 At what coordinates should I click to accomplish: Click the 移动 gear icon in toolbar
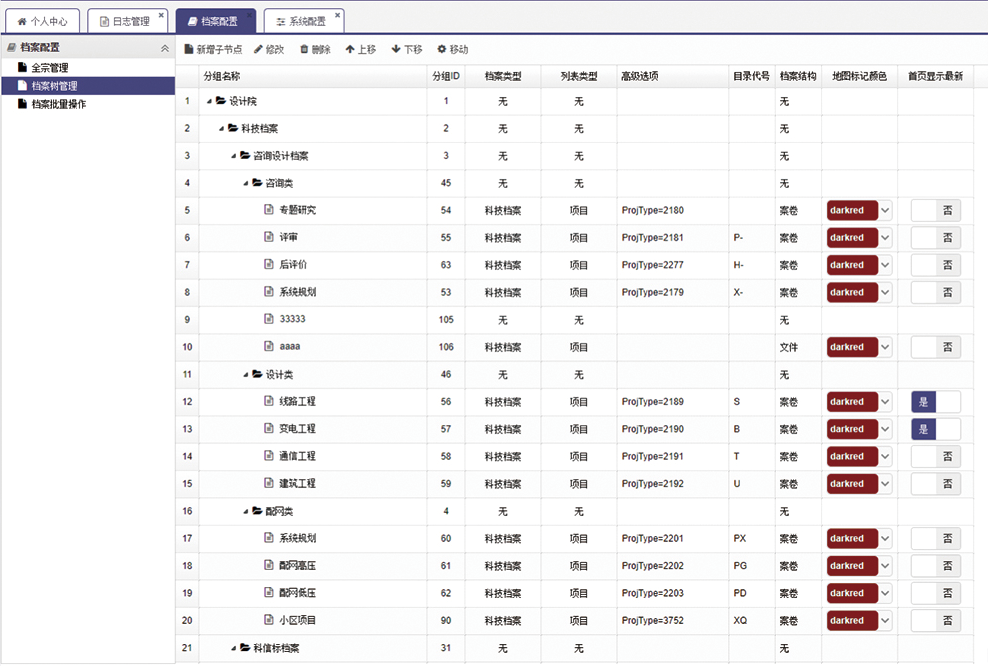[441, 49]
